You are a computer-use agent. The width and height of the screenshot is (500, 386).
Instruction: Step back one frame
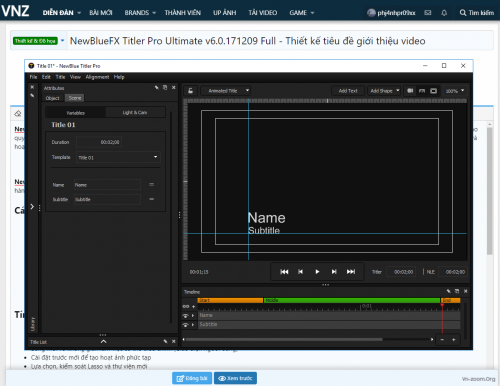(x=300, y=272)
